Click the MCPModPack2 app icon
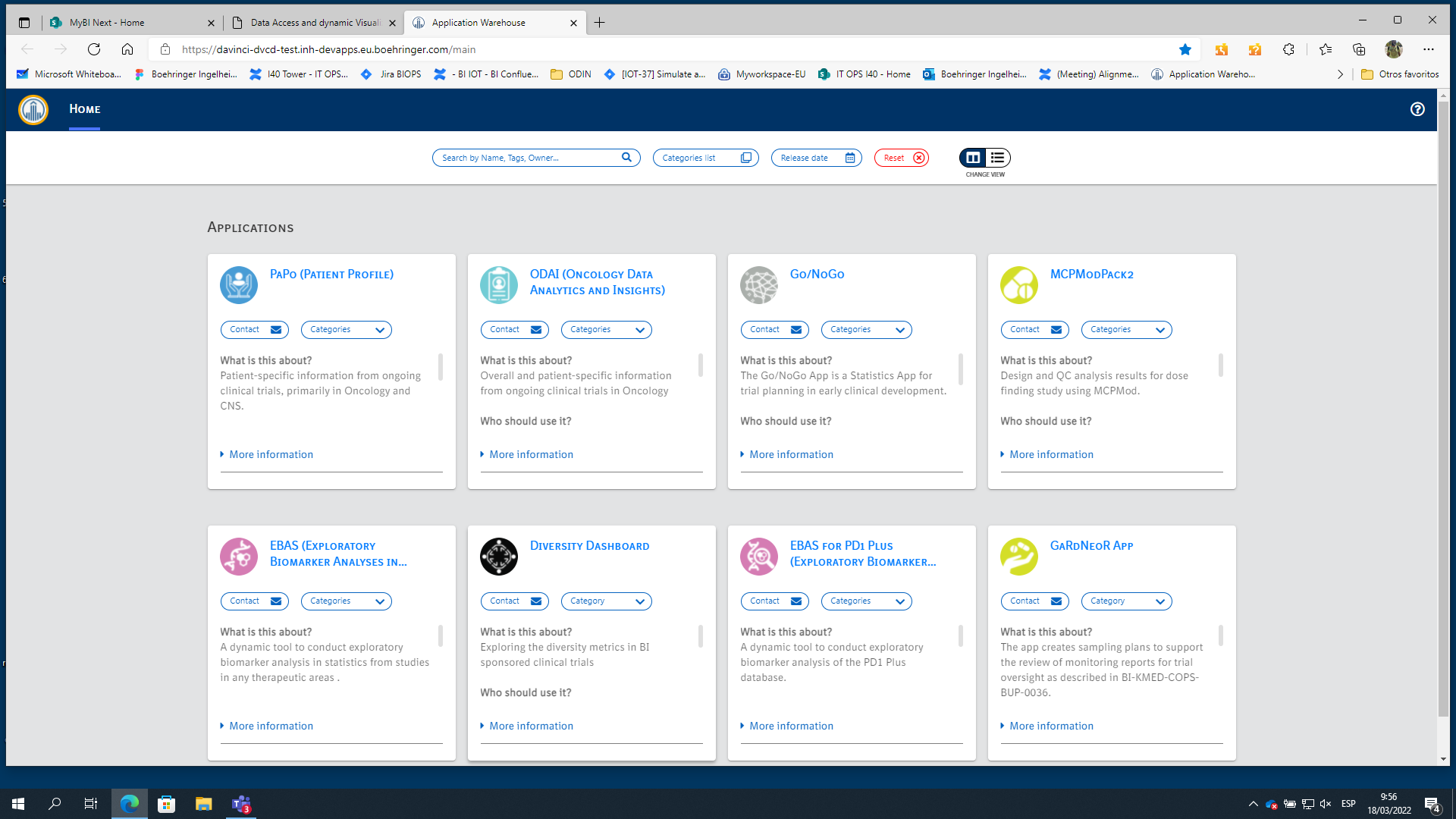This screenshot has height=819, width=1456. tap(1019, 285)
